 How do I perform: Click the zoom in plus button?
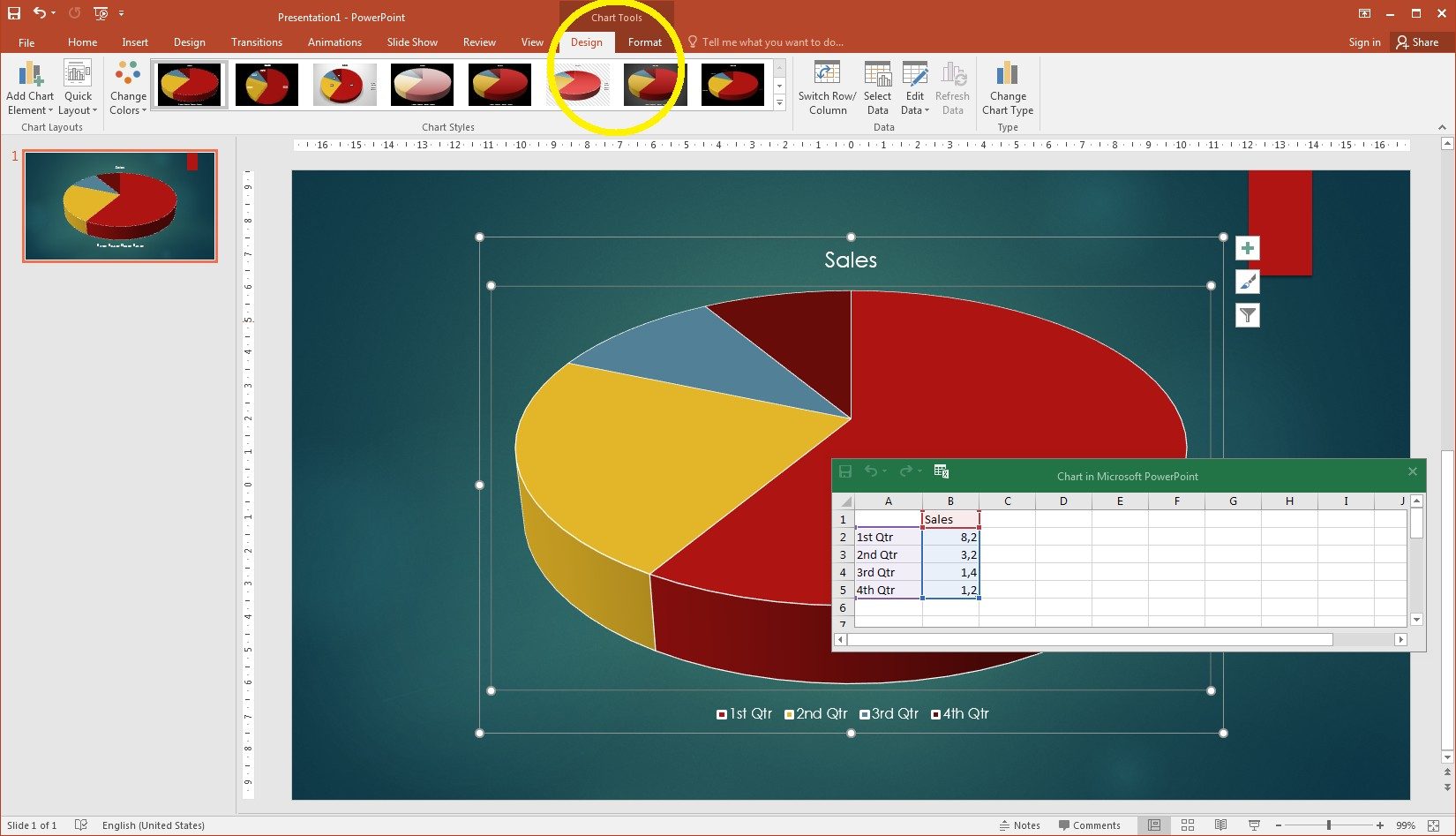(1380, 825)
